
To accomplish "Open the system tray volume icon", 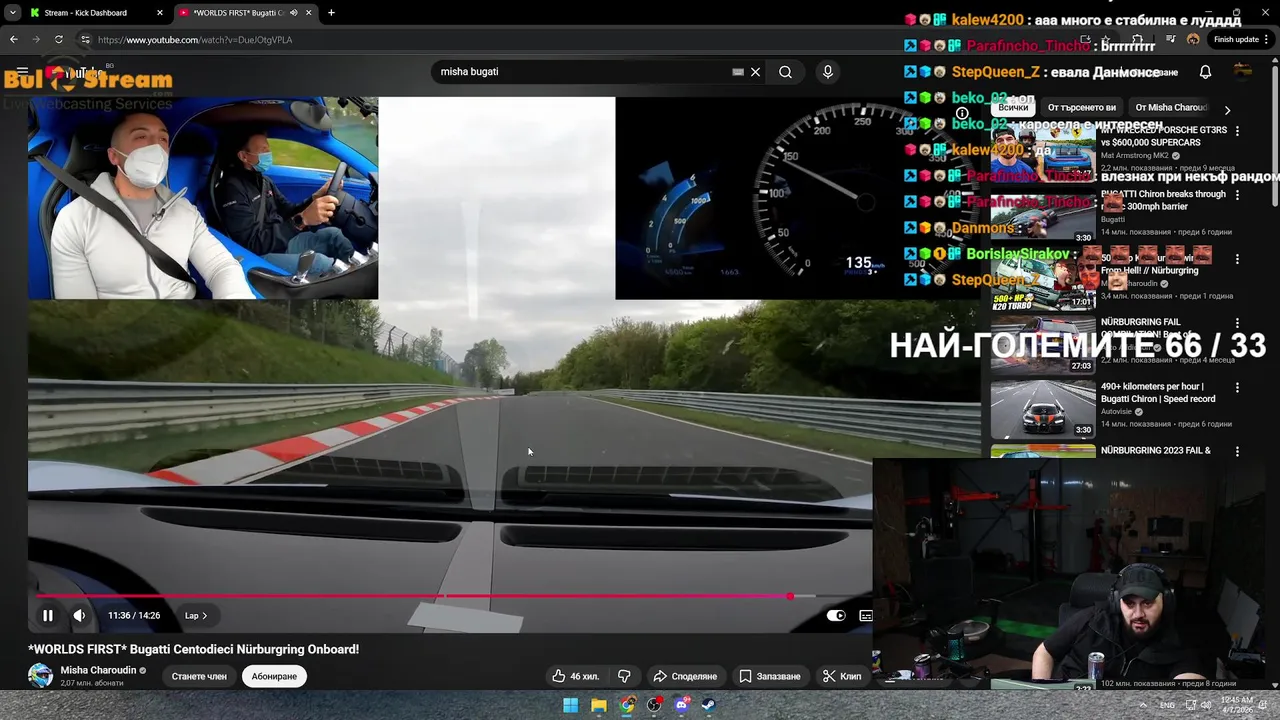I will [1206, 705].
